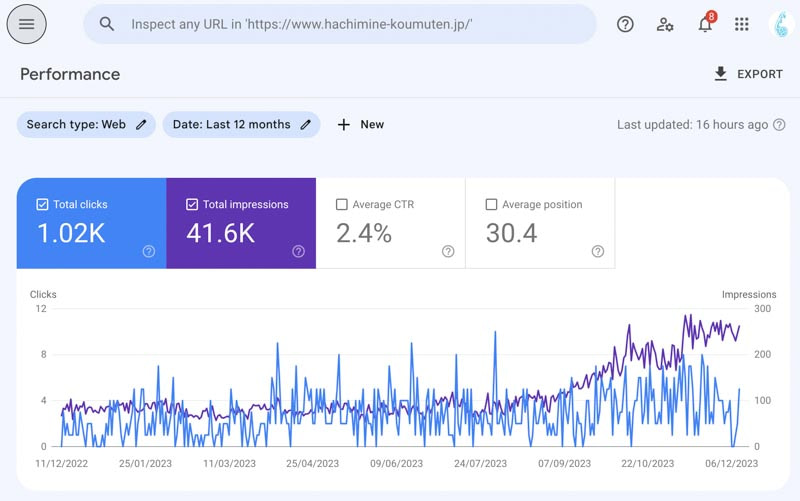Uncheck the Total clicks checkbox

coord(42,204)
